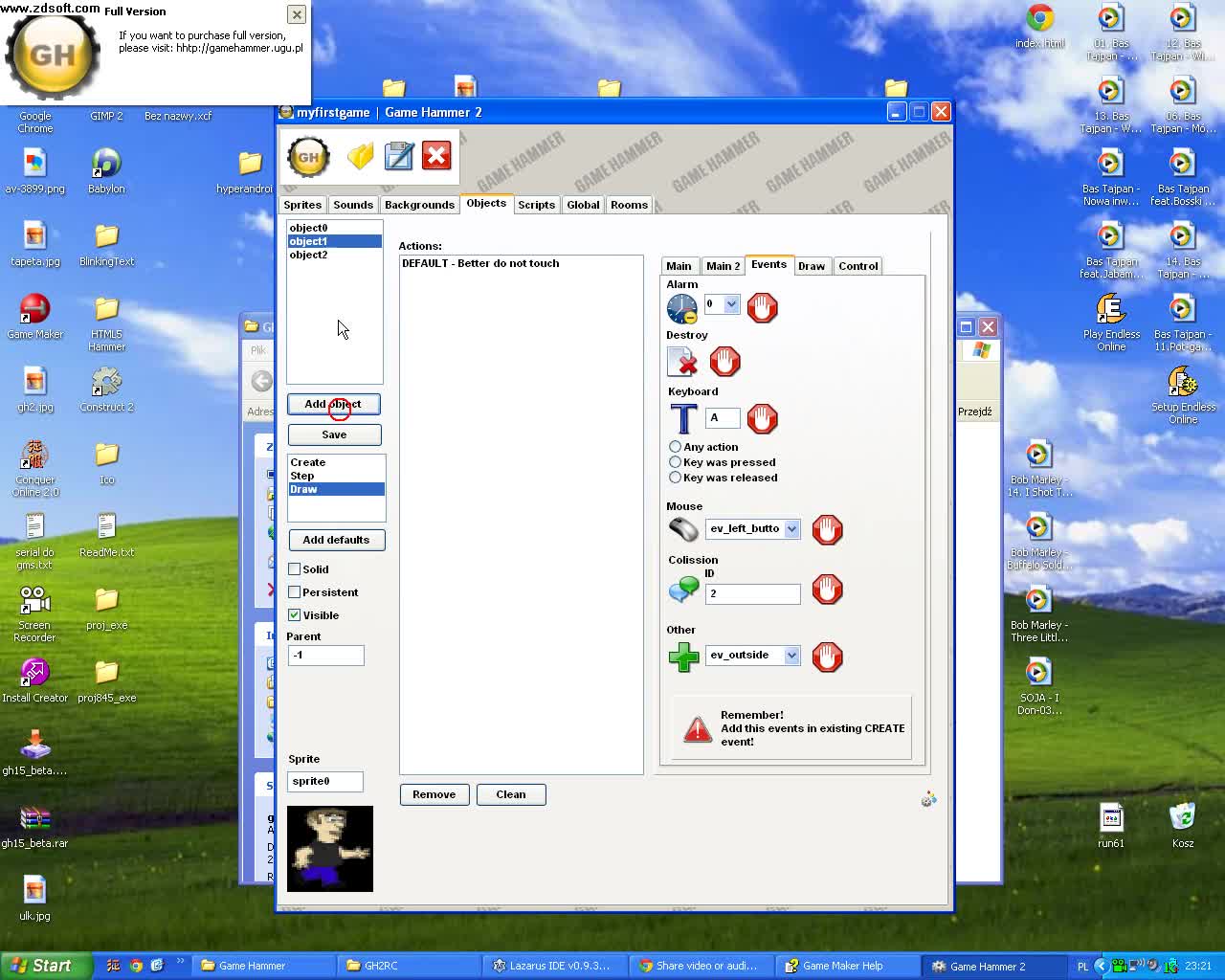Click the Parent input field
1225x980 pixels.
coord(325,656)
